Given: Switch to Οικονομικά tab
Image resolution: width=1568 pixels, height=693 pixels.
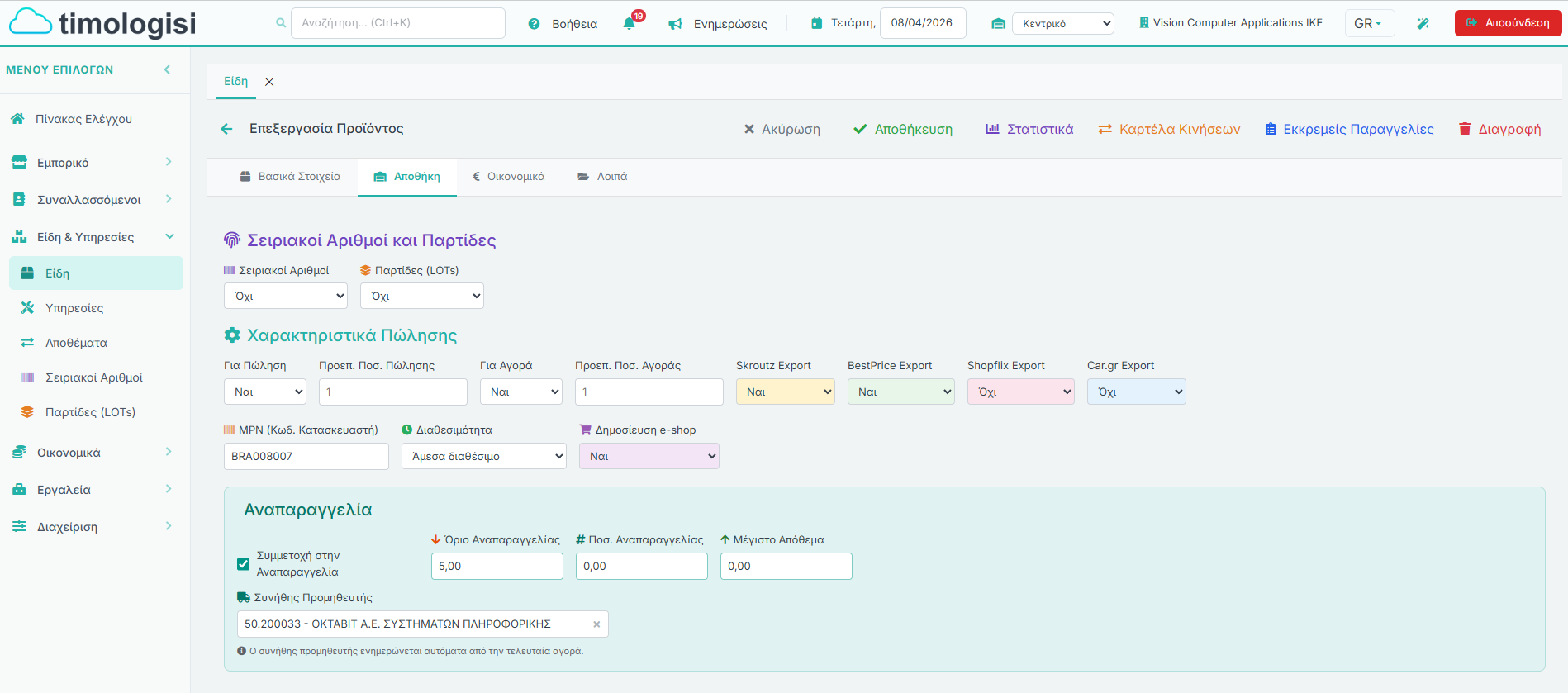Looking at the screenshot, I should pyautogui.click(x=508, y=177).
